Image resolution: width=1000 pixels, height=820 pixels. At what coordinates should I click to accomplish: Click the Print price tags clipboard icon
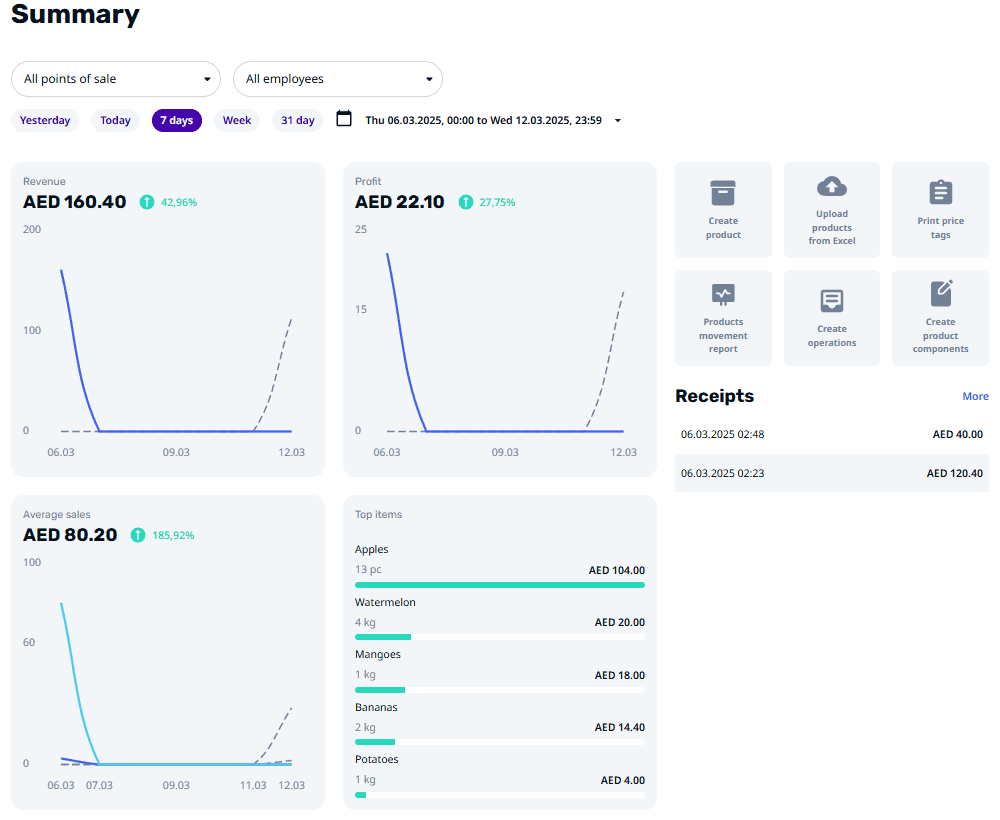coord(940,192)
